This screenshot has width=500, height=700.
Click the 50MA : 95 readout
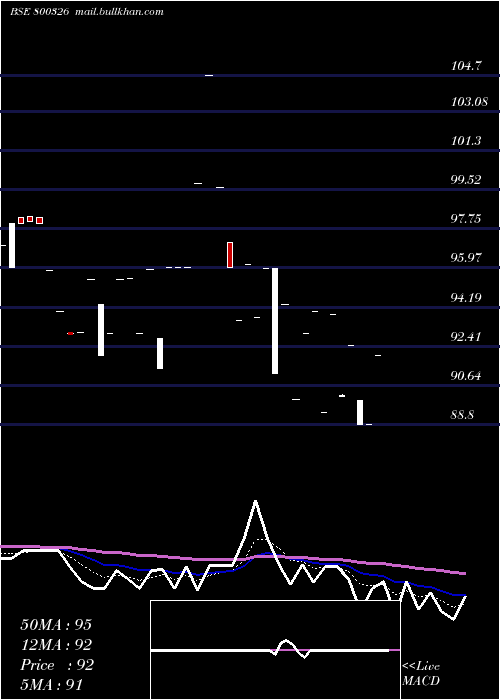point(56,625)
